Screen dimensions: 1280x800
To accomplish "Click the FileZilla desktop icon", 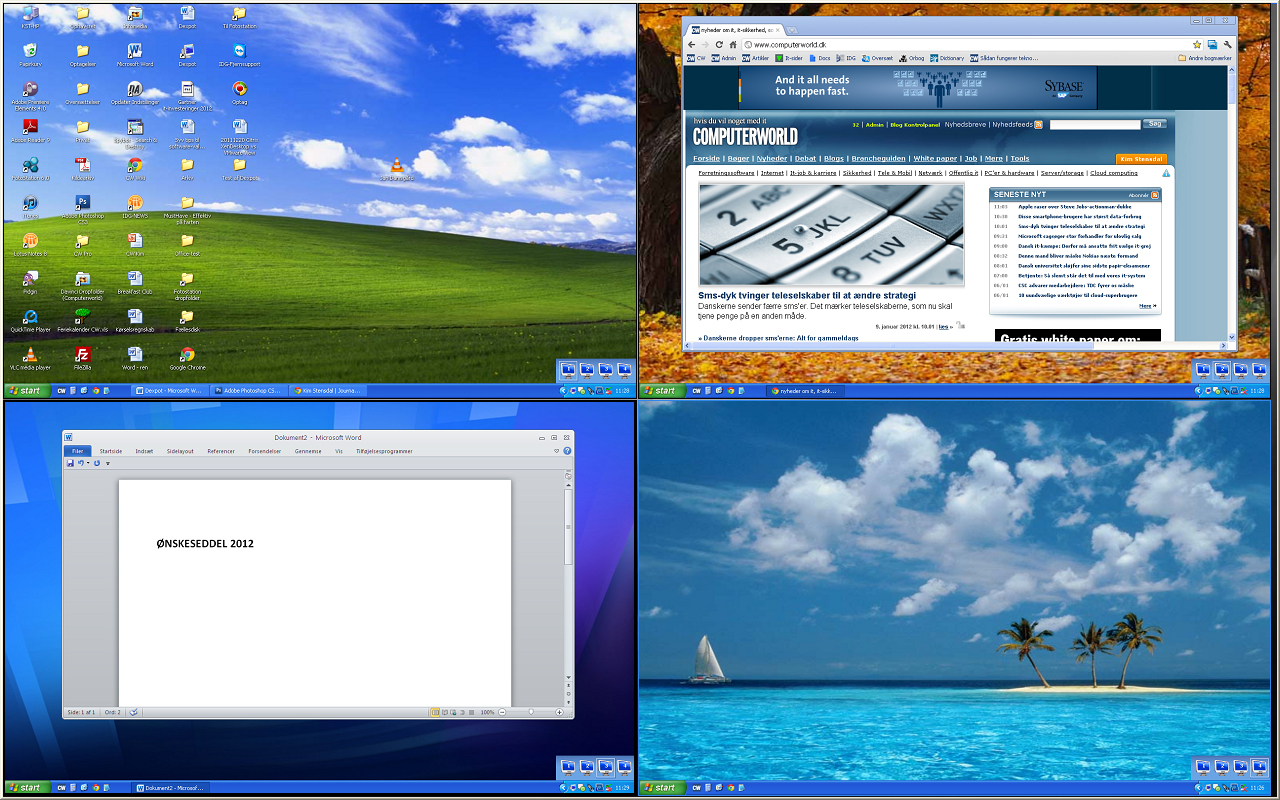I will (83, 358).
